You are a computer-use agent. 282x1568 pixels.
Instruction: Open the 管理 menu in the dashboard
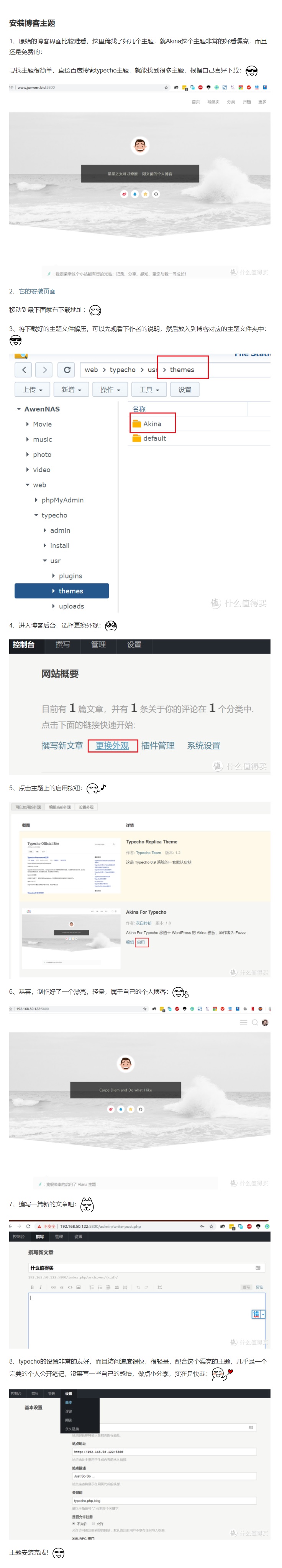[x=98, y=645]
